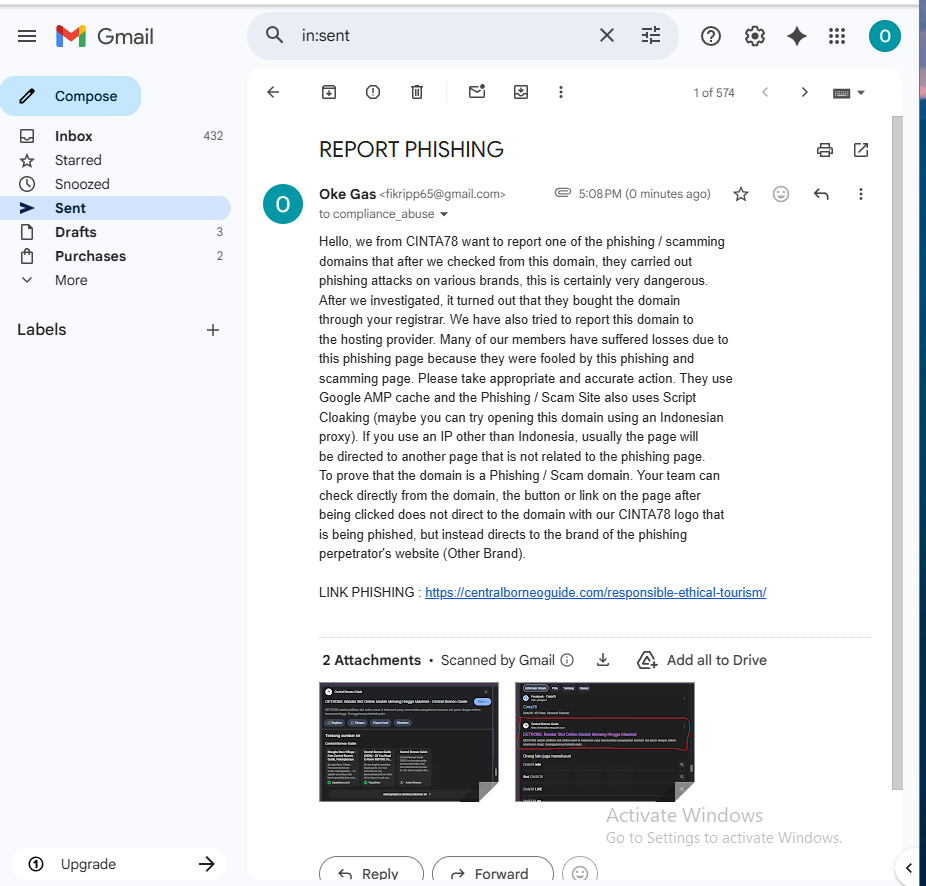
Task: Download all attachments icon
Action: pos(602,660)
